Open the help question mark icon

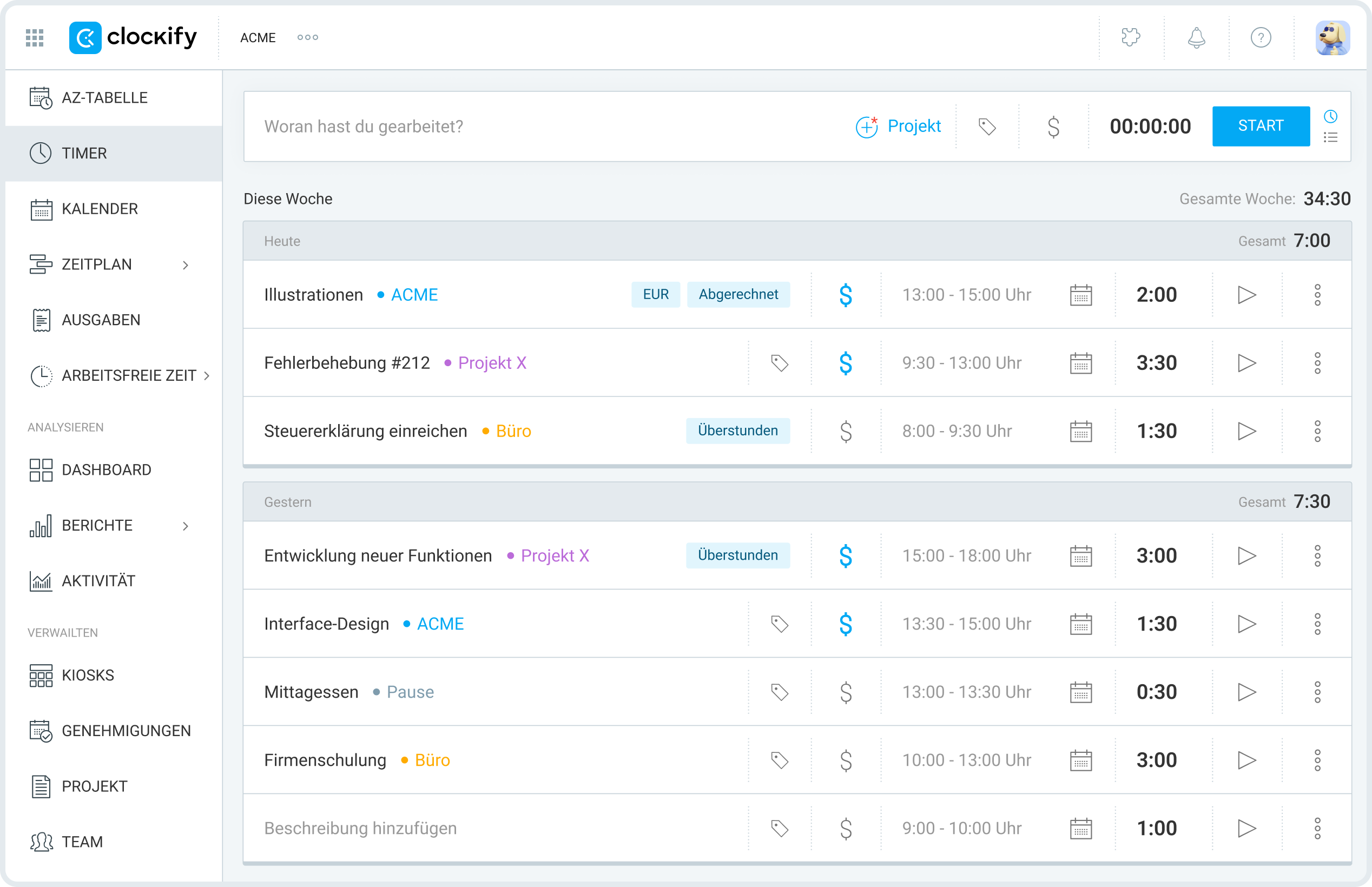[x=1261, y=37]
